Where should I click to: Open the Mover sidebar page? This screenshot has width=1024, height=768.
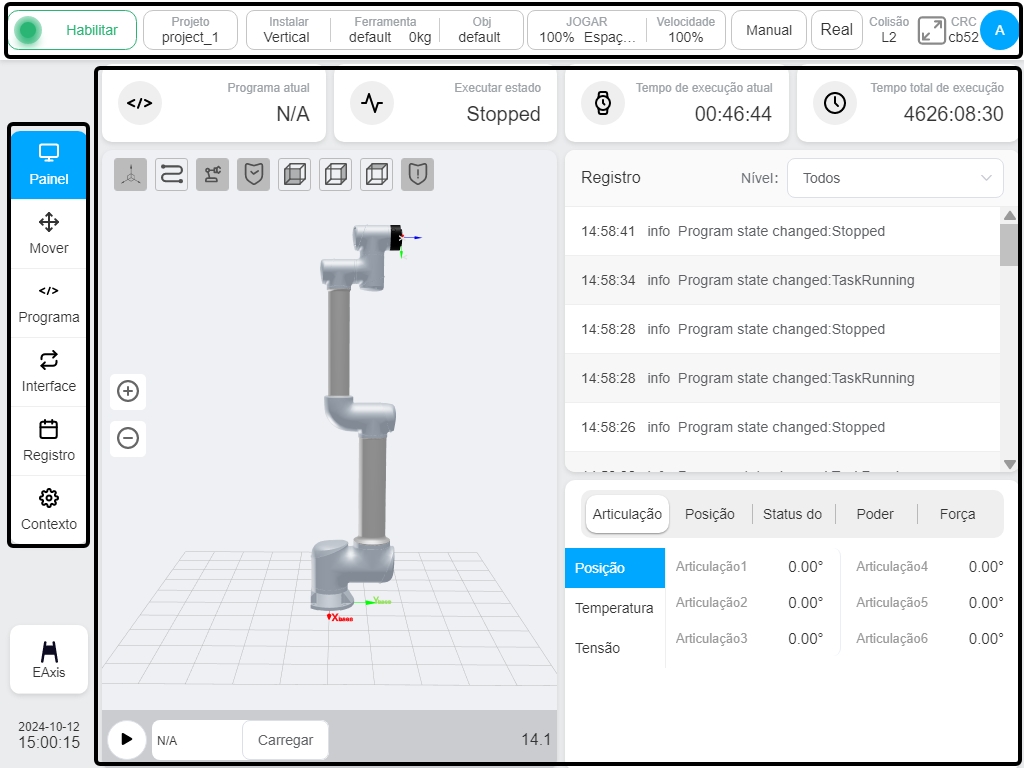point(49,234)
